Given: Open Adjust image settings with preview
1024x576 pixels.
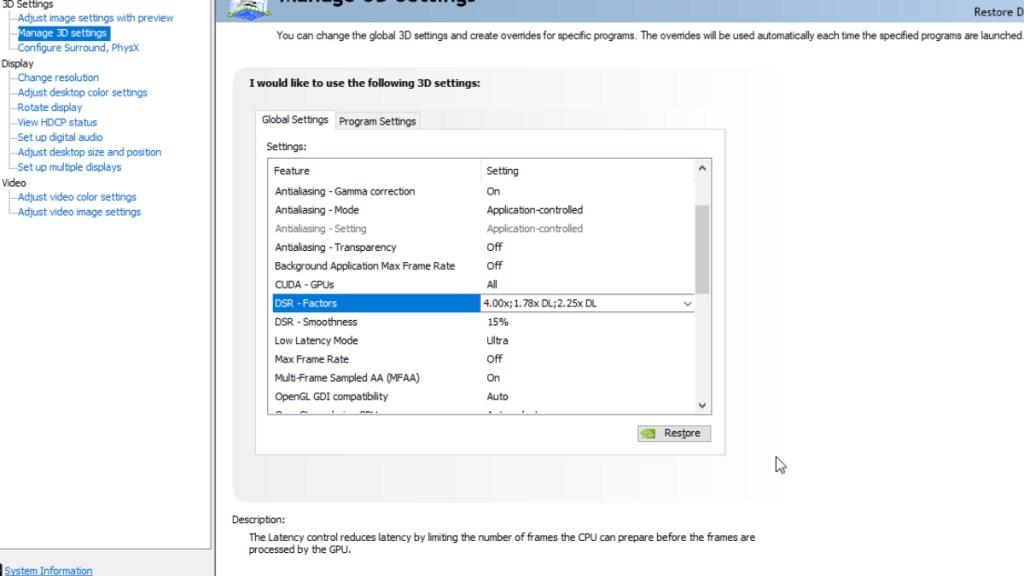Looking at the screenshot, I should pos(95,18).
